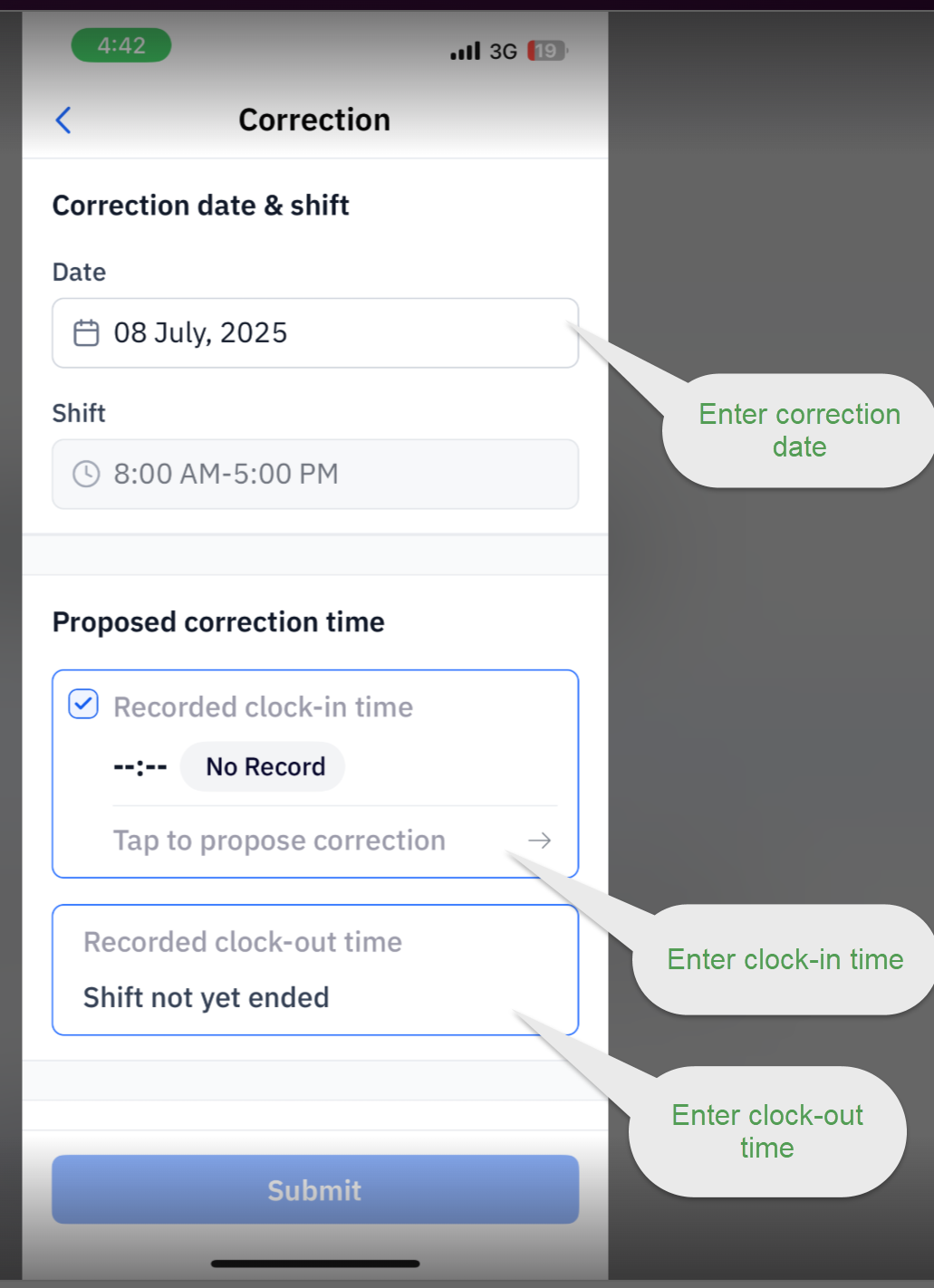Select the Correction title in the header
Screen dimensions: 934x1288
click(313, 119)
